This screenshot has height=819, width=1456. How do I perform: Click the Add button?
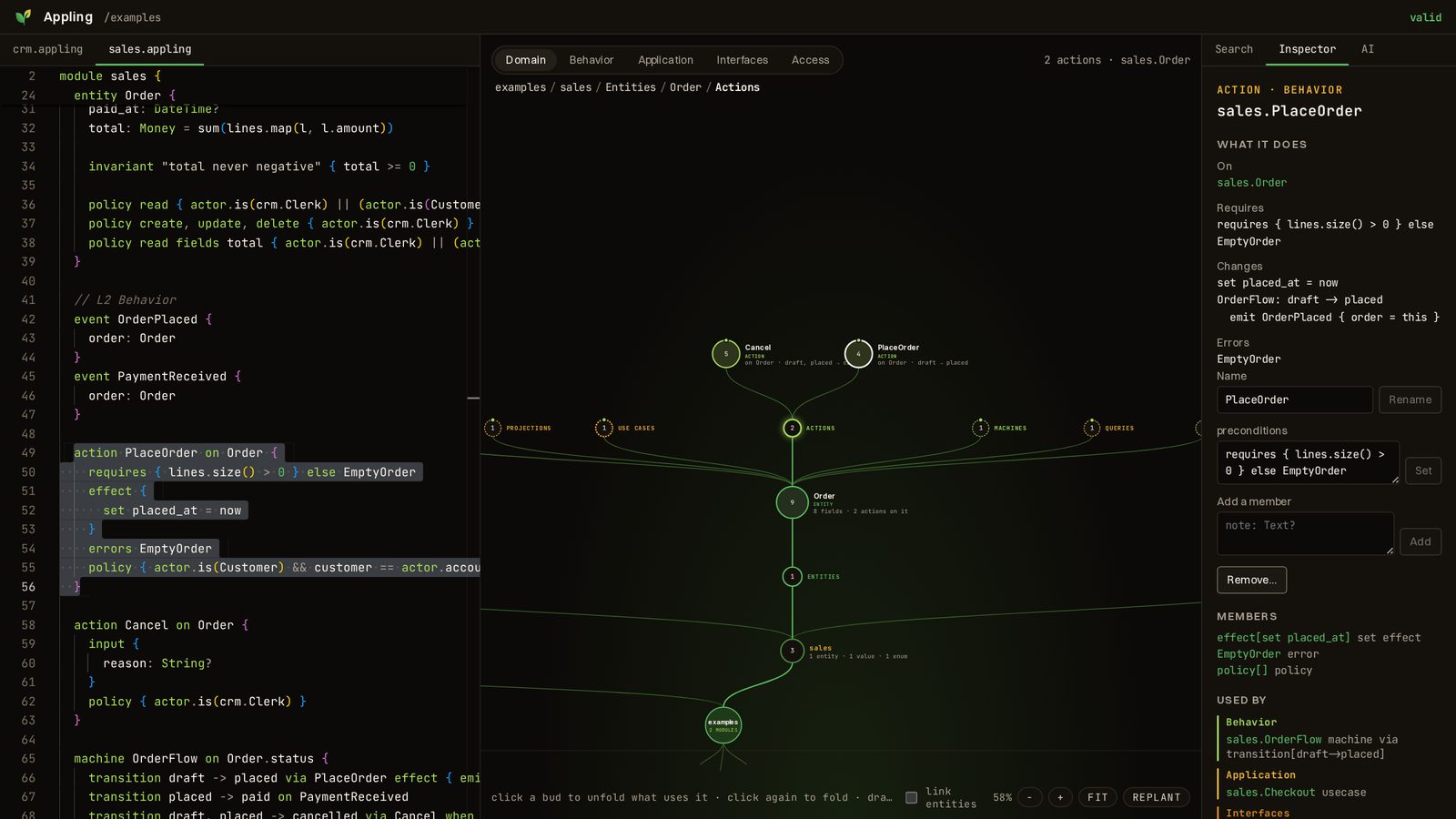[1420, 541]
